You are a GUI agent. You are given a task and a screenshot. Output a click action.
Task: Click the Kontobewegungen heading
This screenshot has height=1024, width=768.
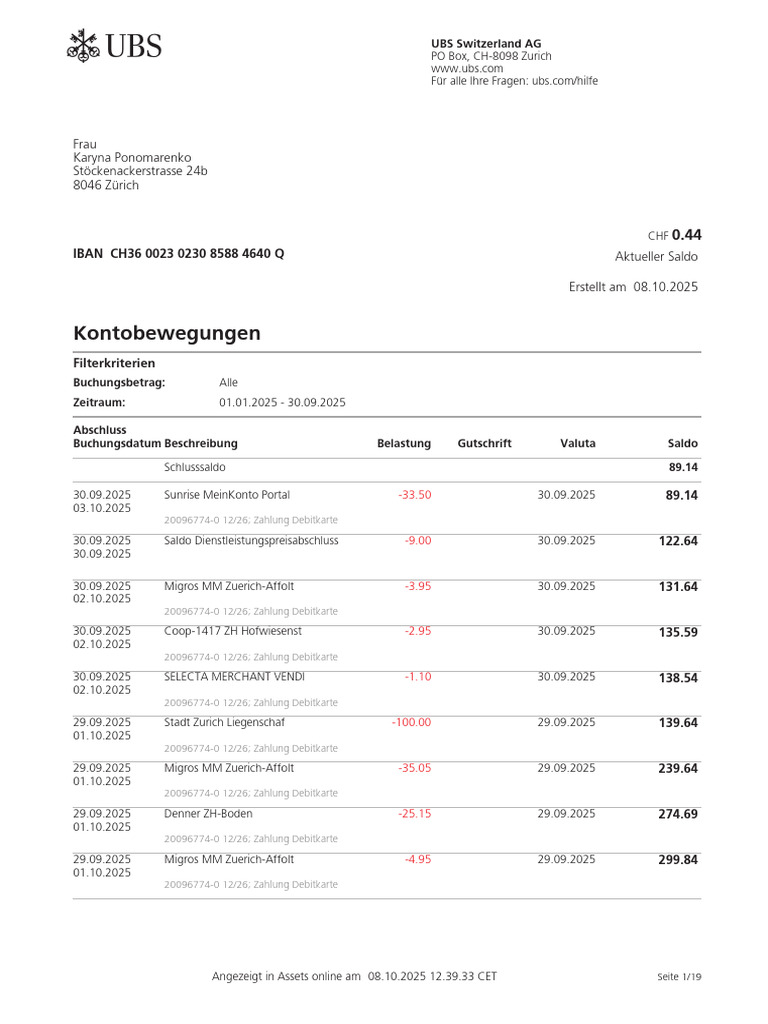coord(167,333)
